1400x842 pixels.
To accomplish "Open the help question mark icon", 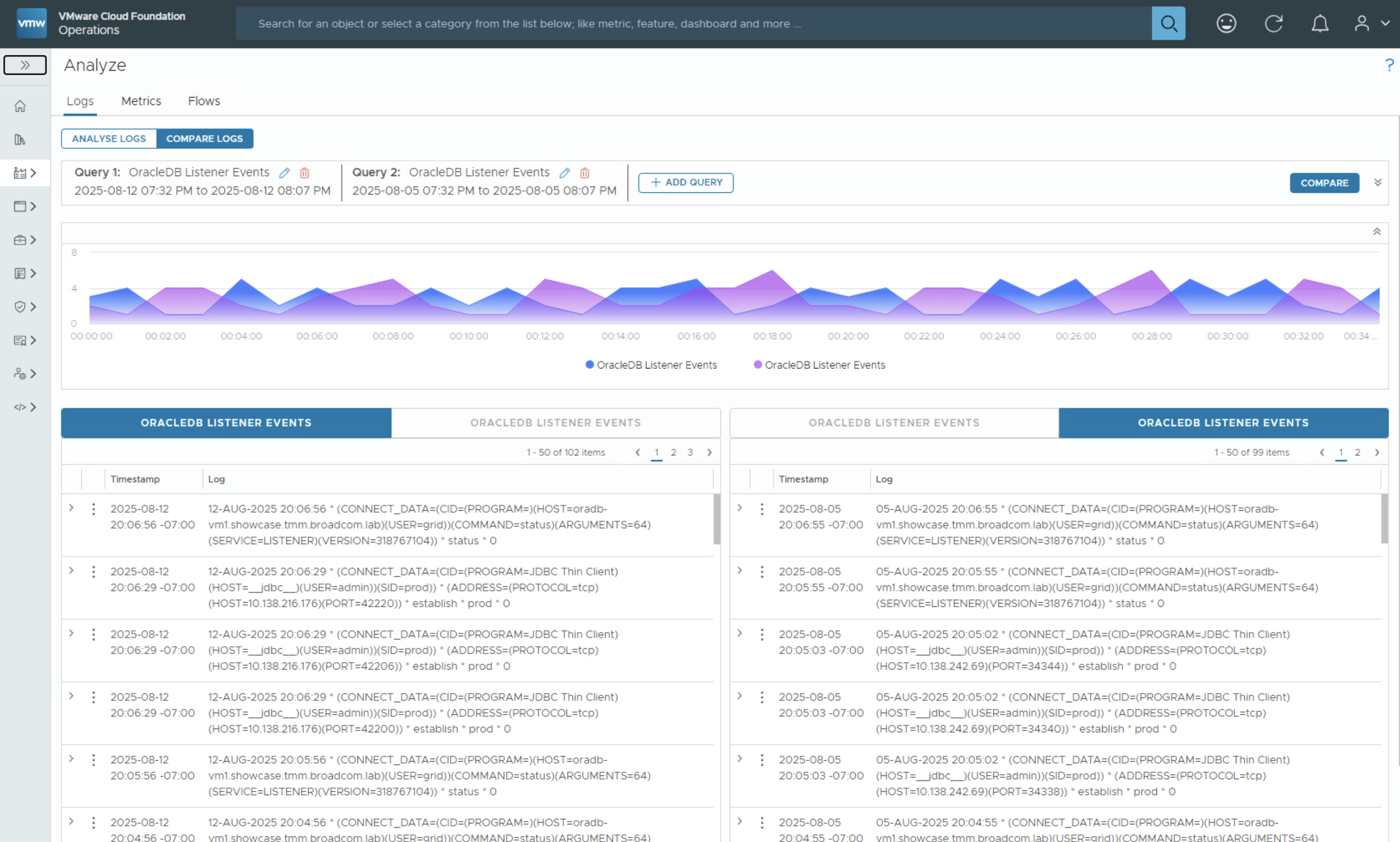I will (1389, 65).
